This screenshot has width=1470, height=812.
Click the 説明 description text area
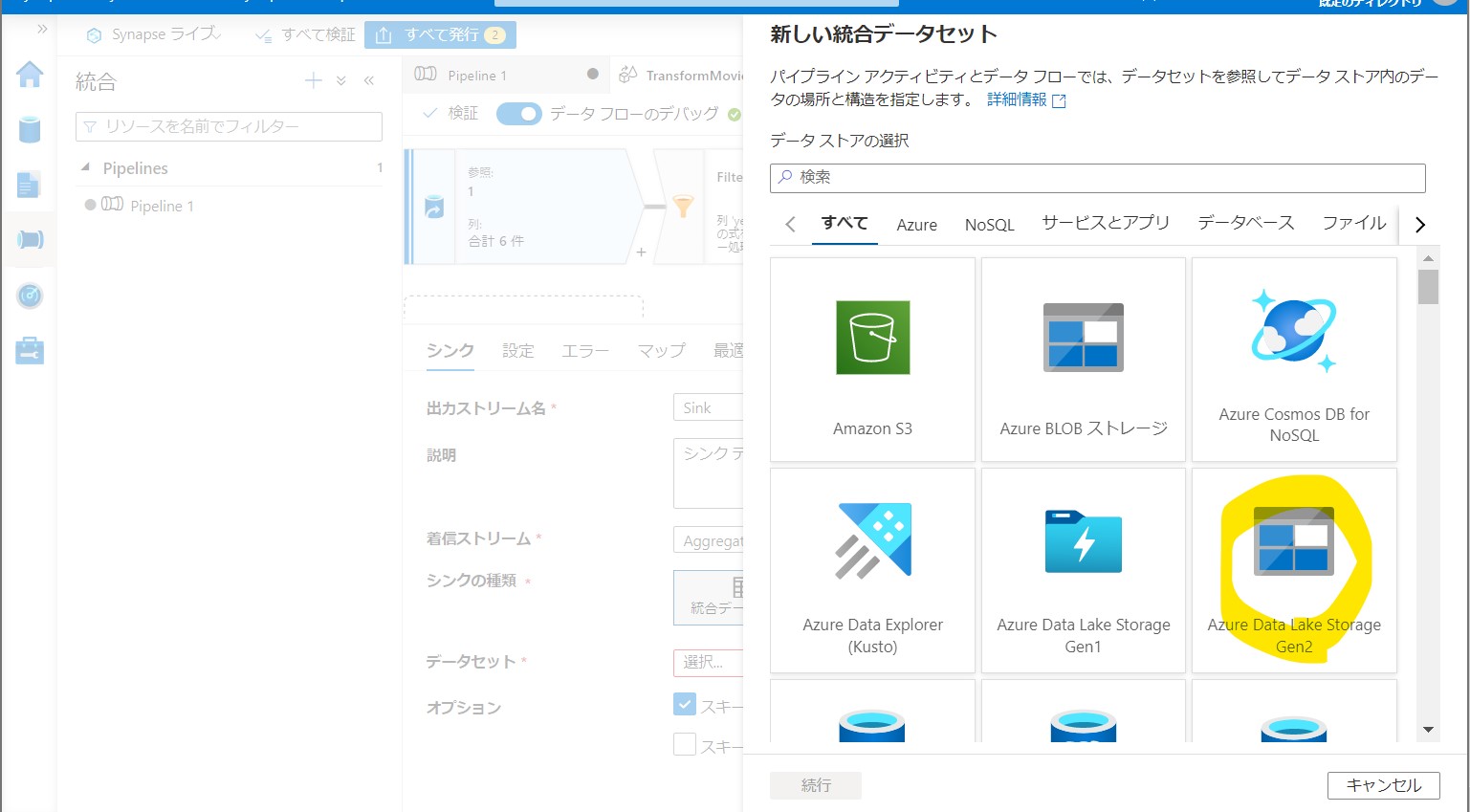[x=709, y=473]
